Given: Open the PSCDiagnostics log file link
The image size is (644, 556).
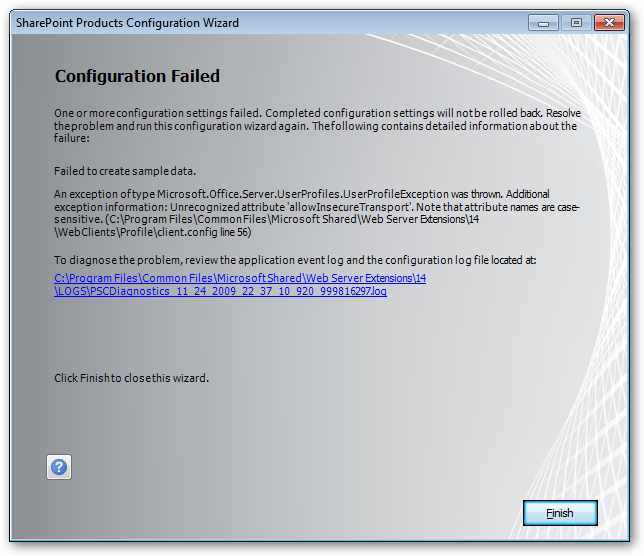Looking at the screenshot, I should click(x=240, y=285).
